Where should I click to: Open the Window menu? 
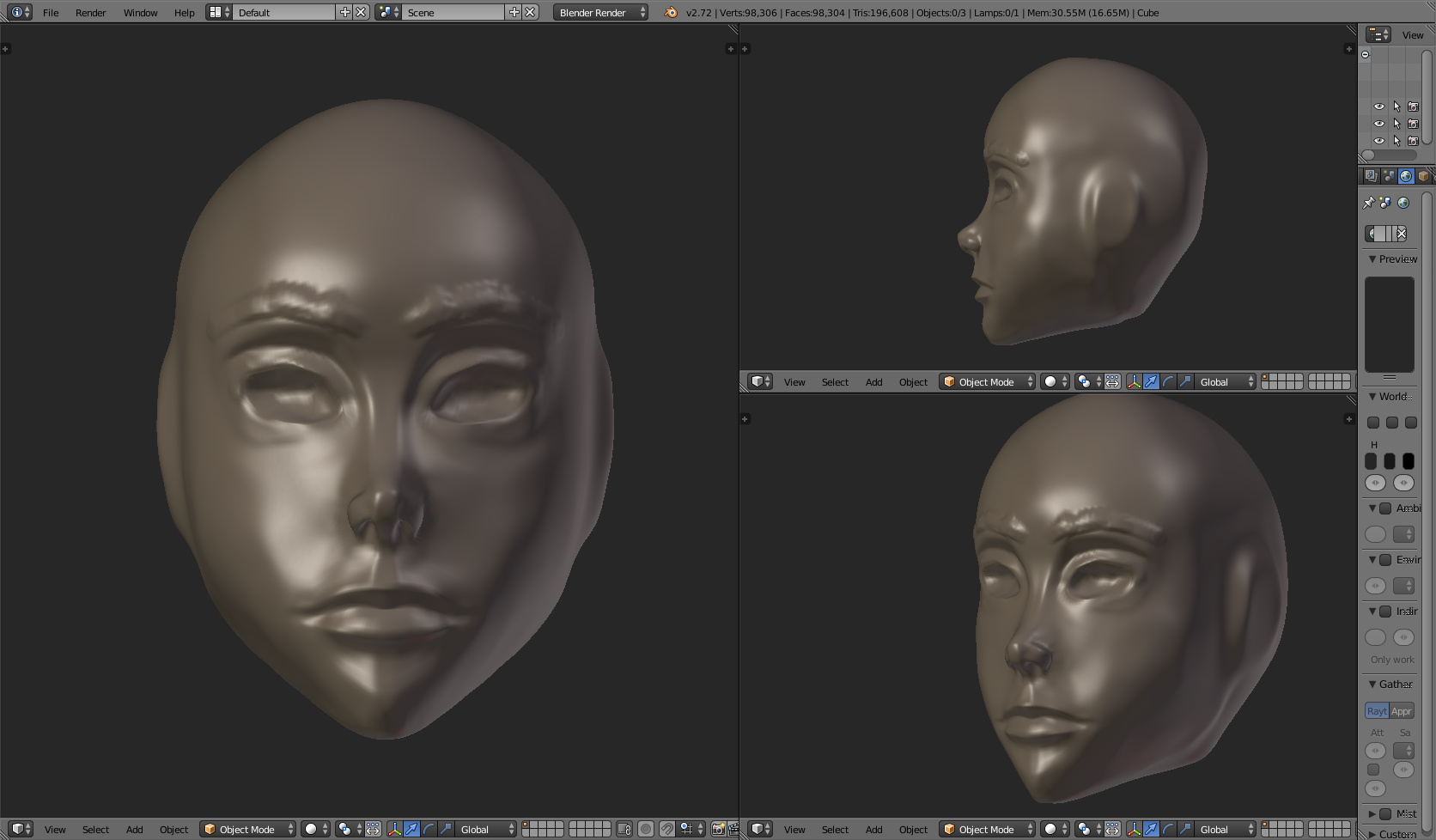[140, 12]
